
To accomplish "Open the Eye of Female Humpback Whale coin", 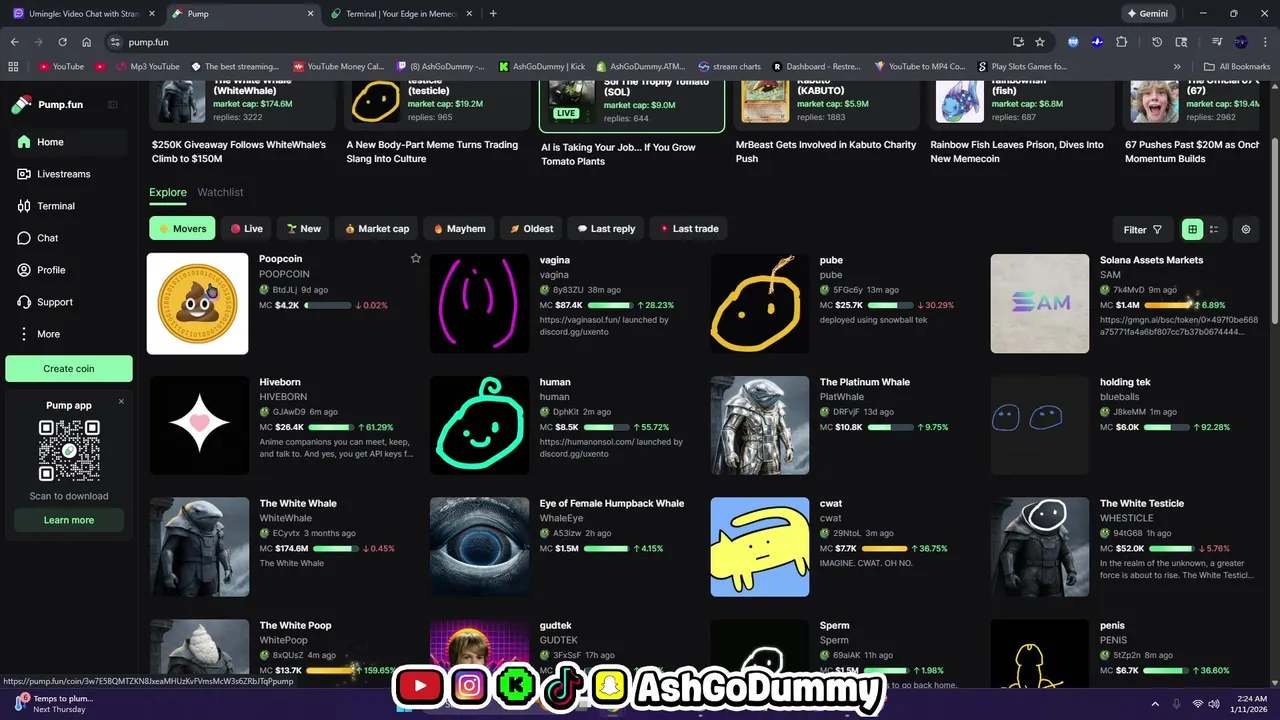I will [564, 547].
